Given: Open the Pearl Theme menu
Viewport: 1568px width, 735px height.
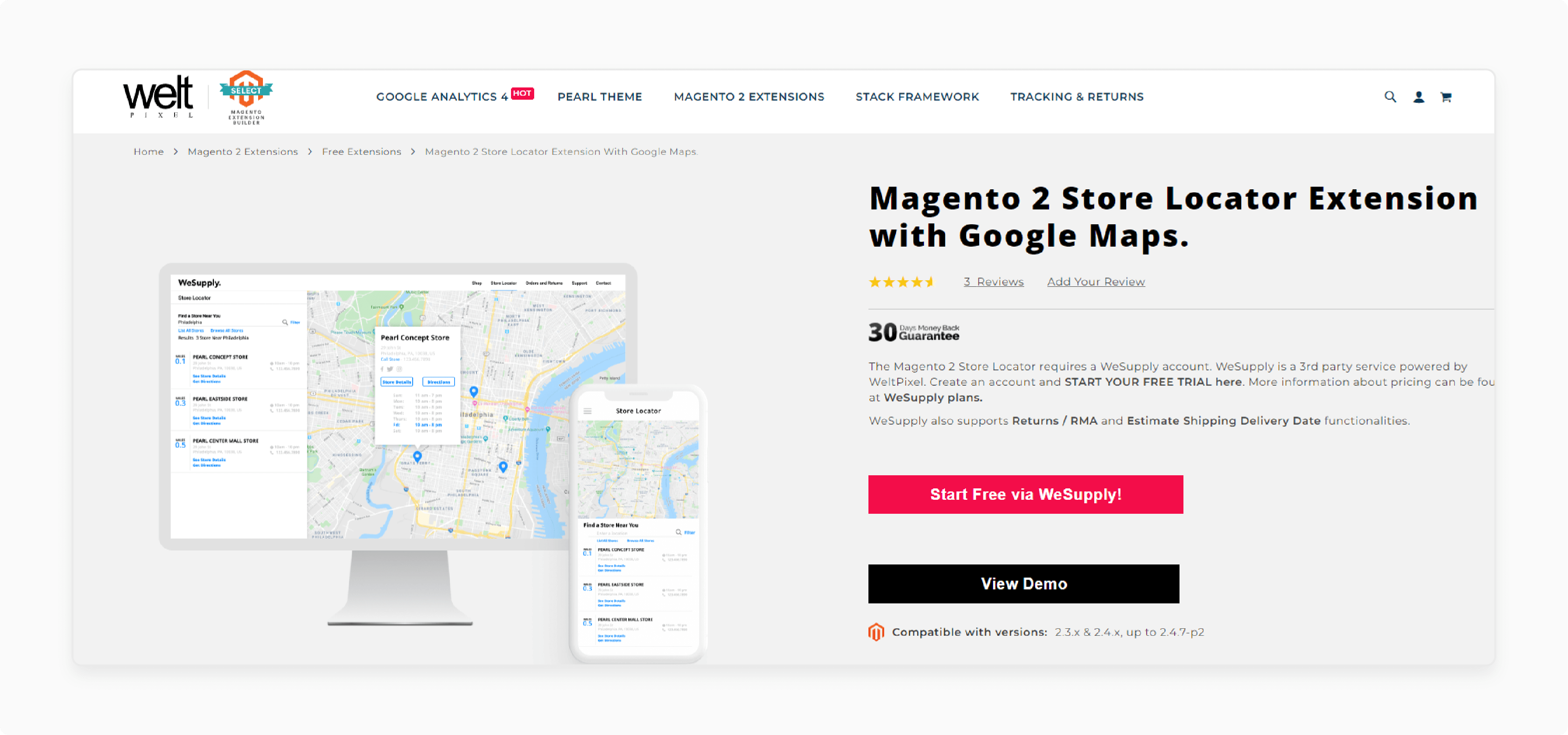Looking at the screenshot, I should click(599, 97).
